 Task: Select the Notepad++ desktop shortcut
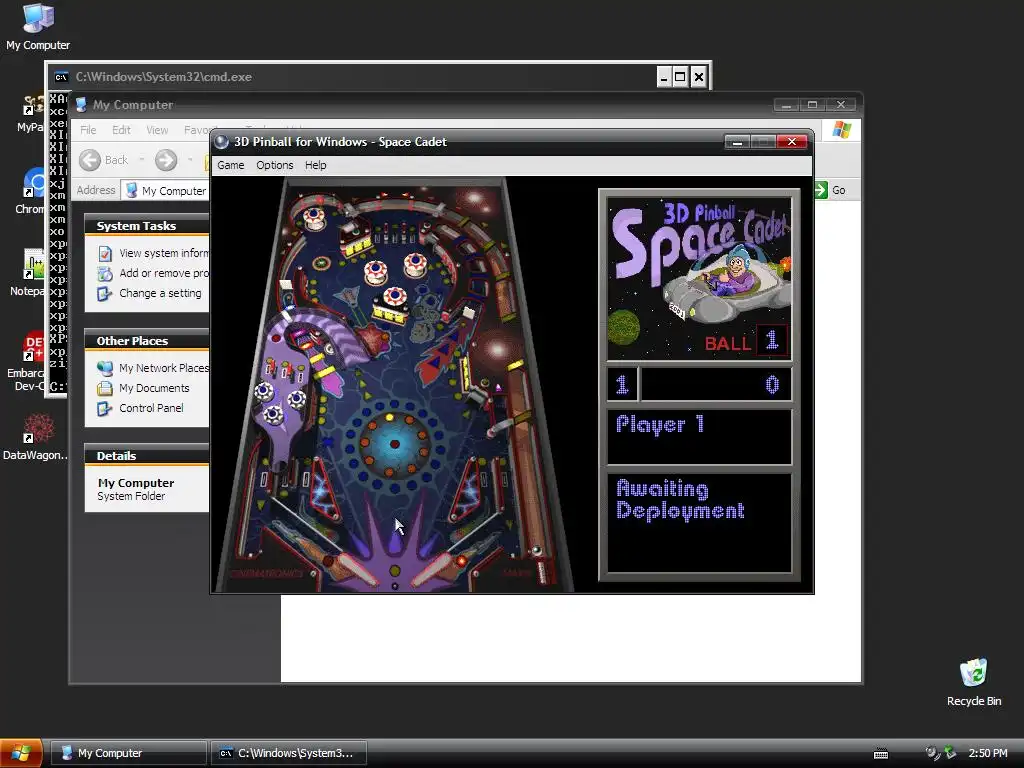tap(27, 272)
